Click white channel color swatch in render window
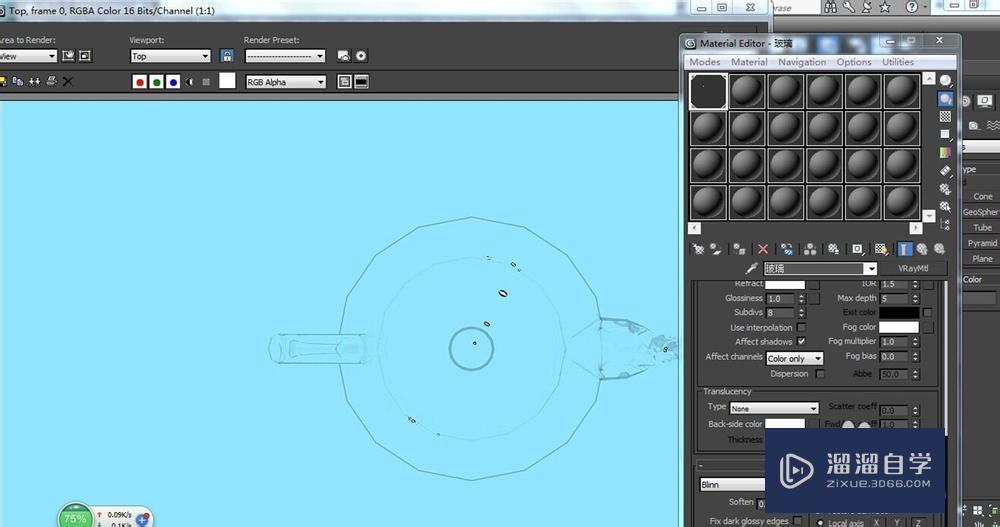 227,81
